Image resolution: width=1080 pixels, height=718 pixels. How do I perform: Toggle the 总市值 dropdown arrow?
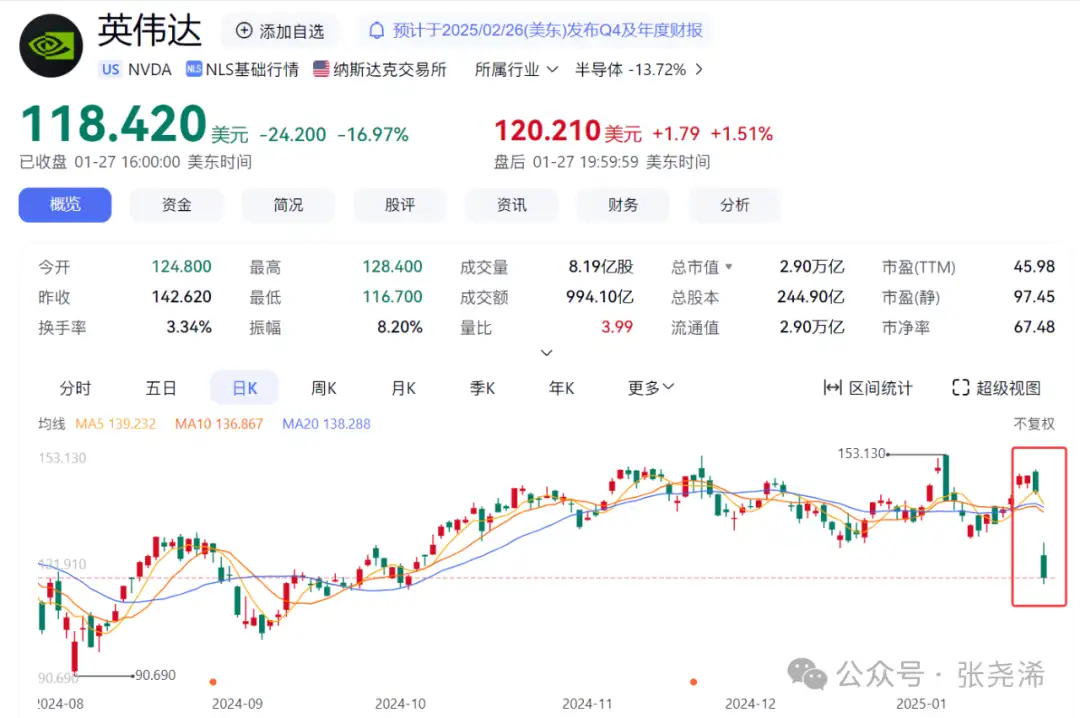[x=729, y=267]
